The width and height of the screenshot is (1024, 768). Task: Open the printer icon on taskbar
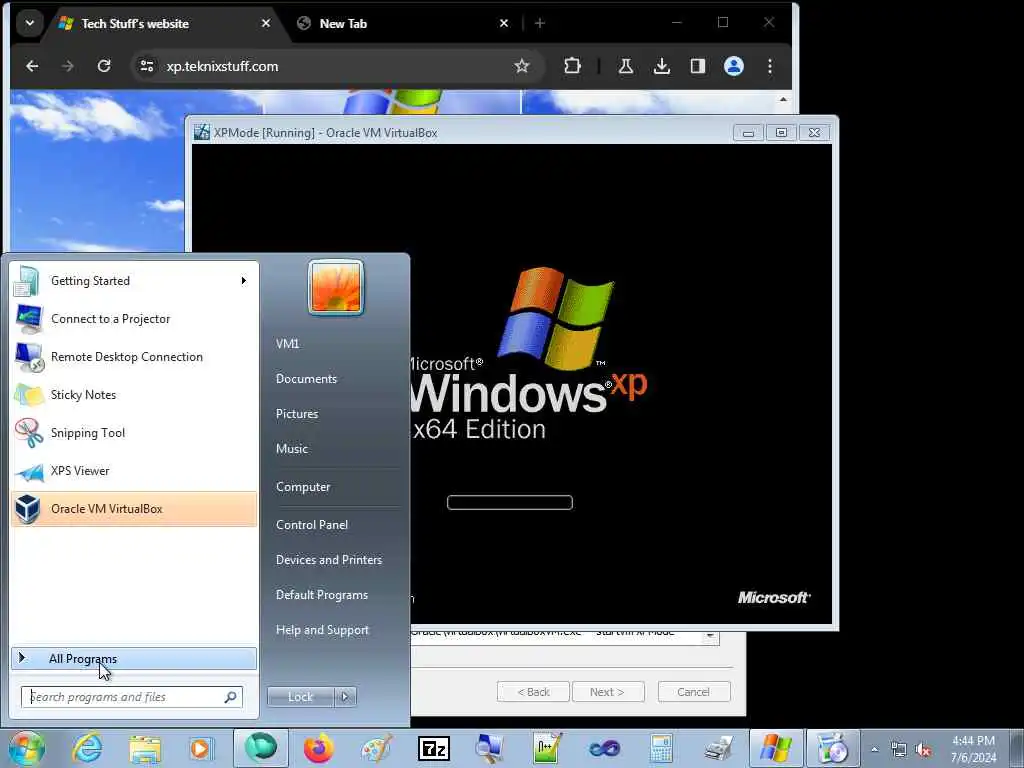[718, 749]
